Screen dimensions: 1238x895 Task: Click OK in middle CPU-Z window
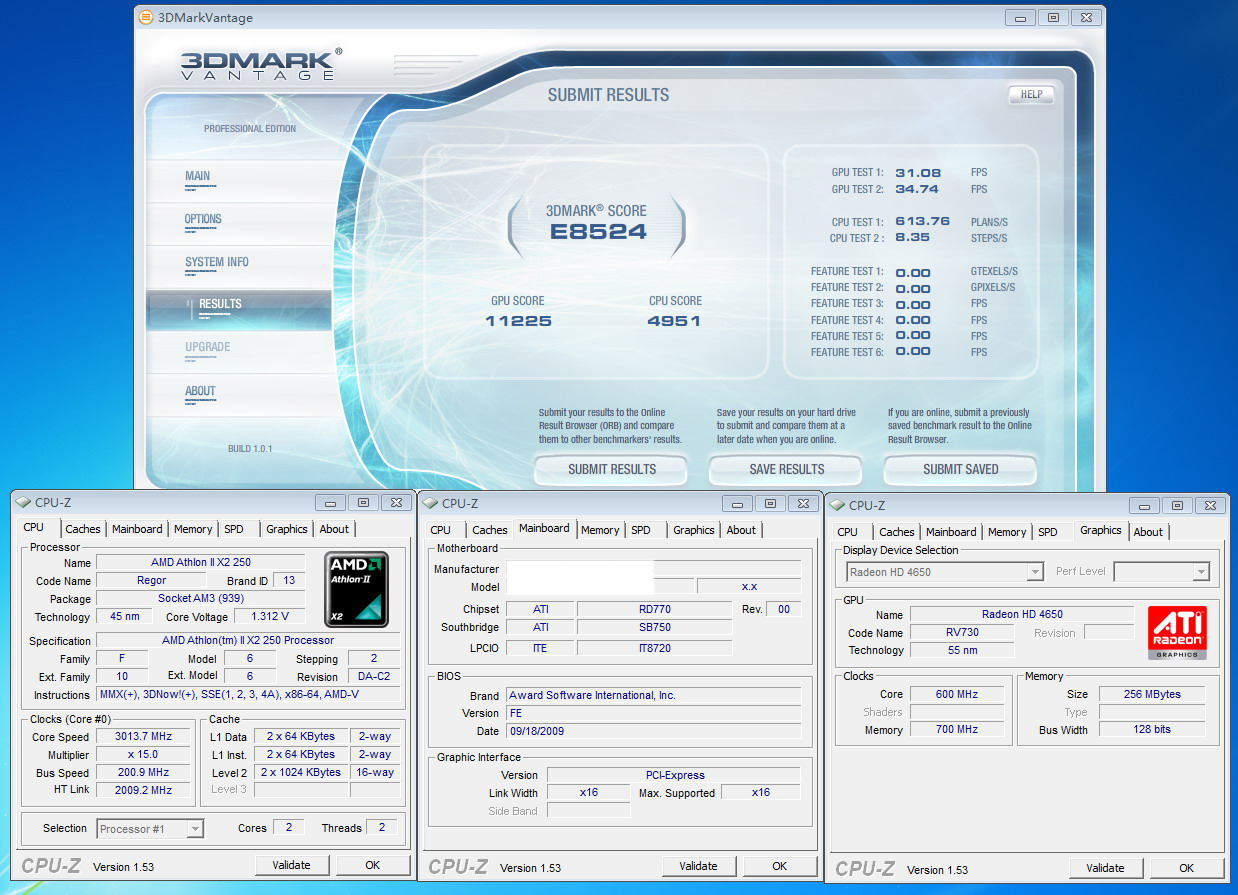coord(779,866)
